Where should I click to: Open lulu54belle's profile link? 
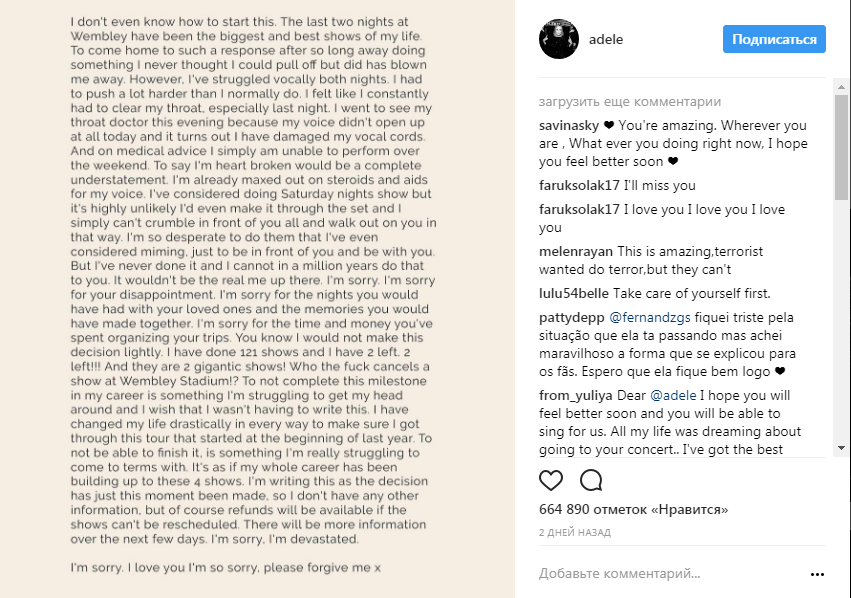coord(575,294)
